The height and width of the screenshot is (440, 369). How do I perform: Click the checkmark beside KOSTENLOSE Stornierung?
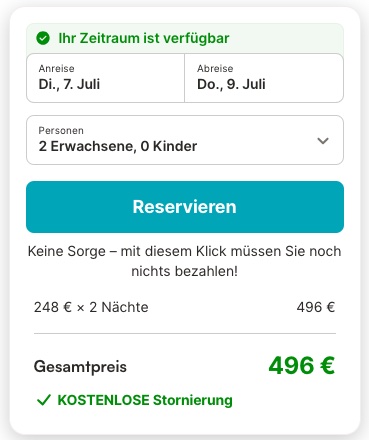tap(44, 400)
